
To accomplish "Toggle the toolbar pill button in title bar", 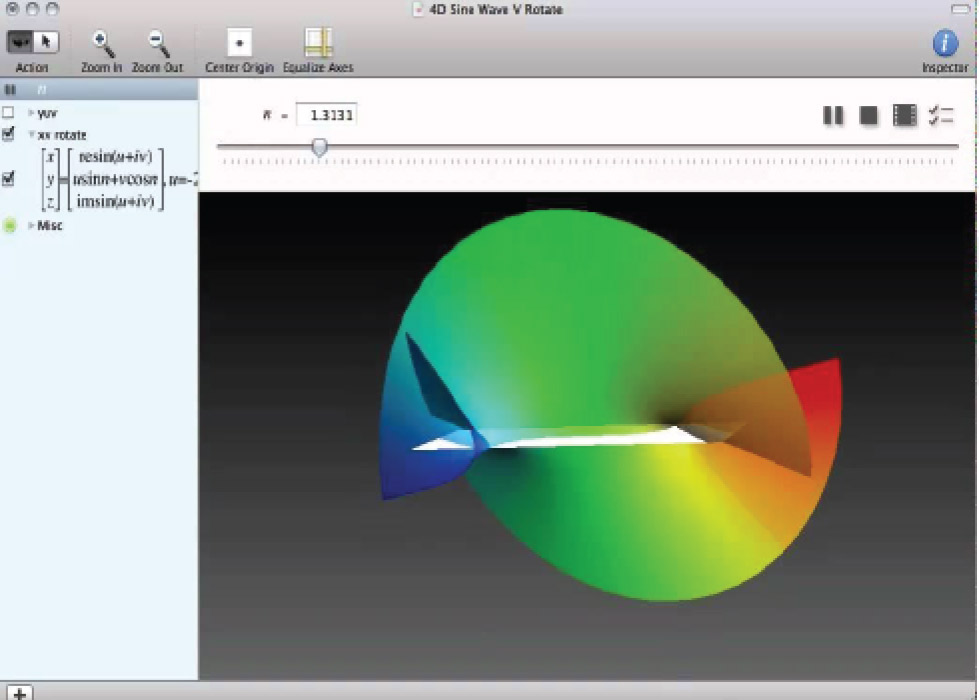I will [960, 9].
